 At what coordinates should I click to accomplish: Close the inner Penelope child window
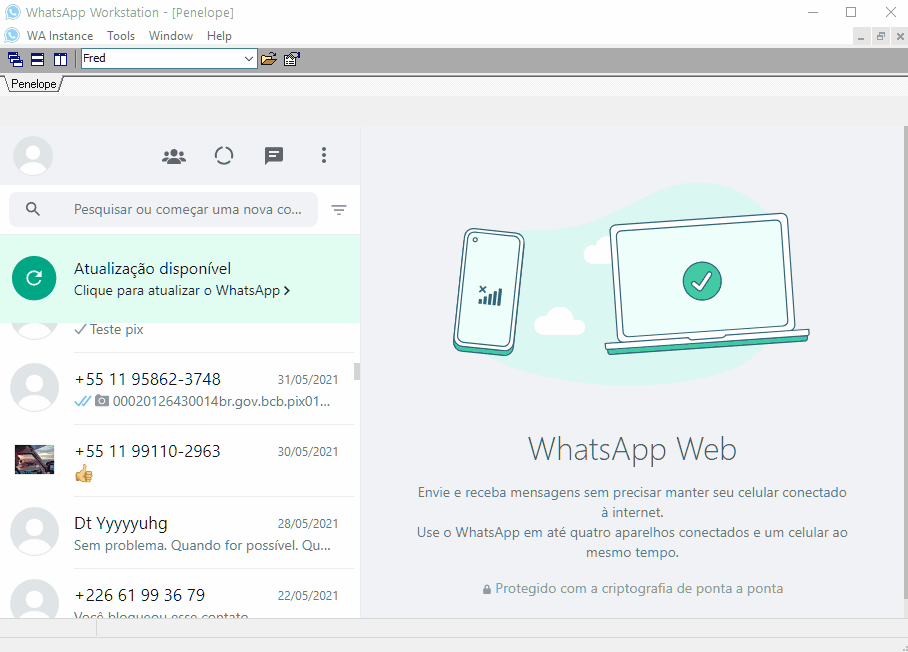900,37
